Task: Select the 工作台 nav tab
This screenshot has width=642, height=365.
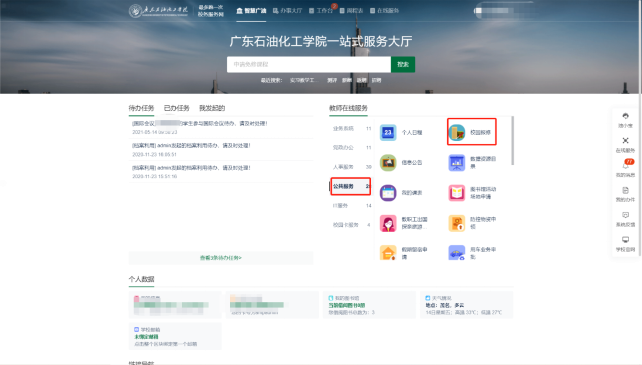Action: pos(321,11)
